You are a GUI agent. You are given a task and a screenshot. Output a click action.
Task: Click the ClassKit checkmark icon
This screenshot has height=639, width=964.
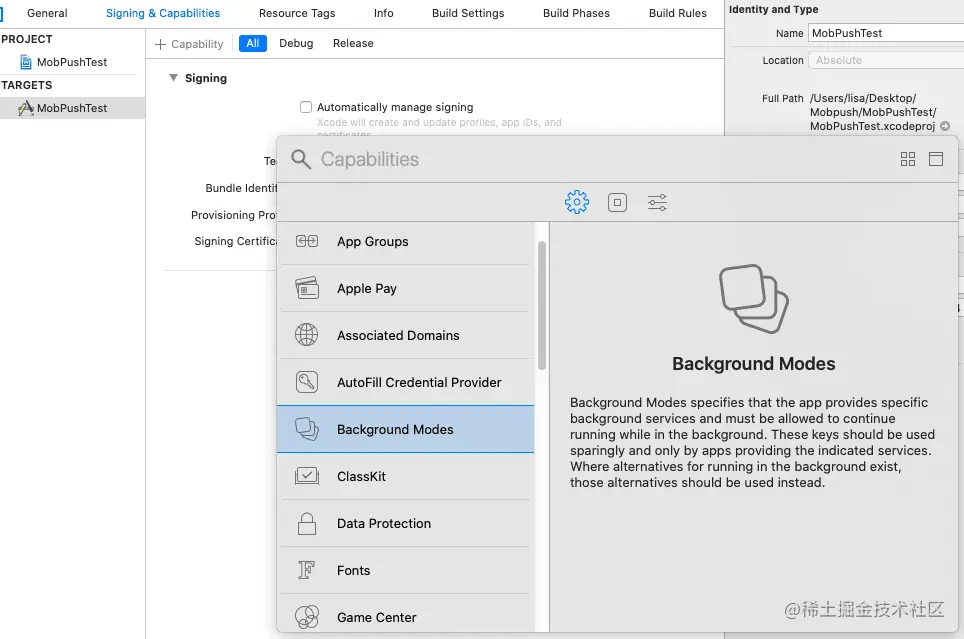(307, 476)
